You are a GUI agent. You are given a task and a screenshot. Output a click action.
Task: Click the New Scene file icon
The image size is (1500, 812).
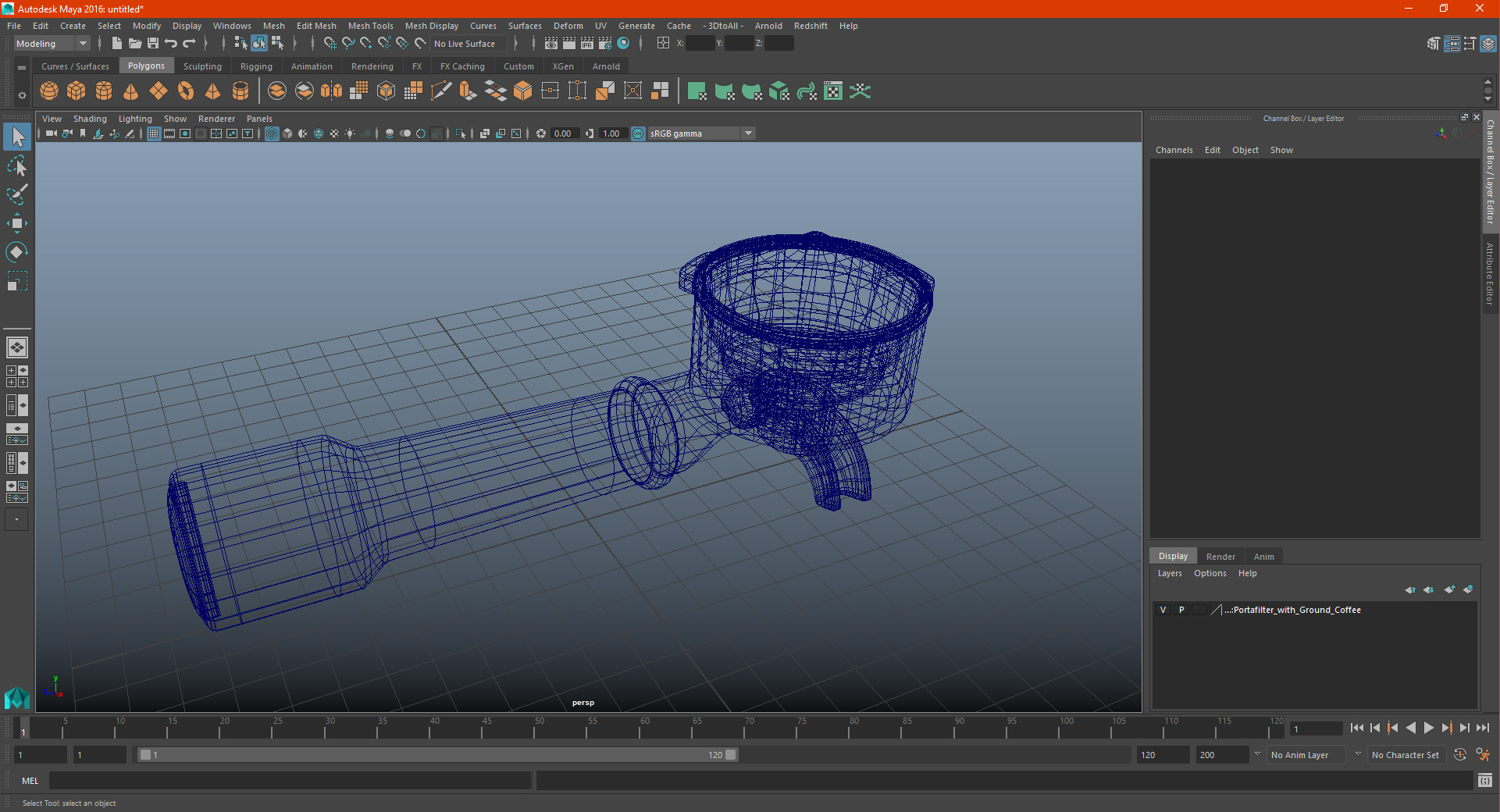click(x=116, y=44)
